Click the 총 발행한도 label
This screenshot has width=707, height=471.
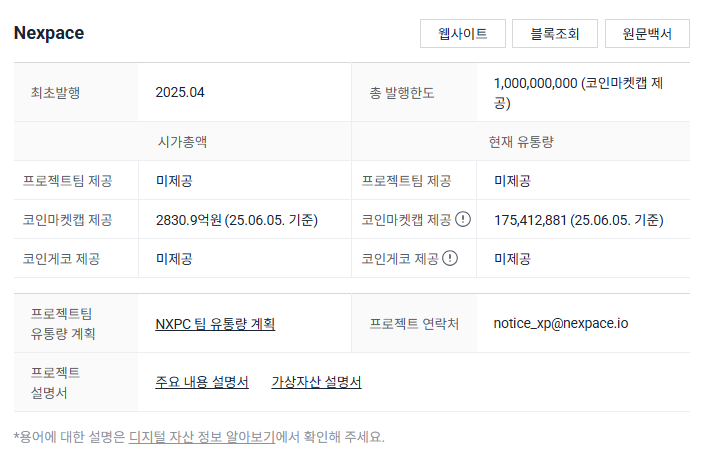[x=402, y=93]
